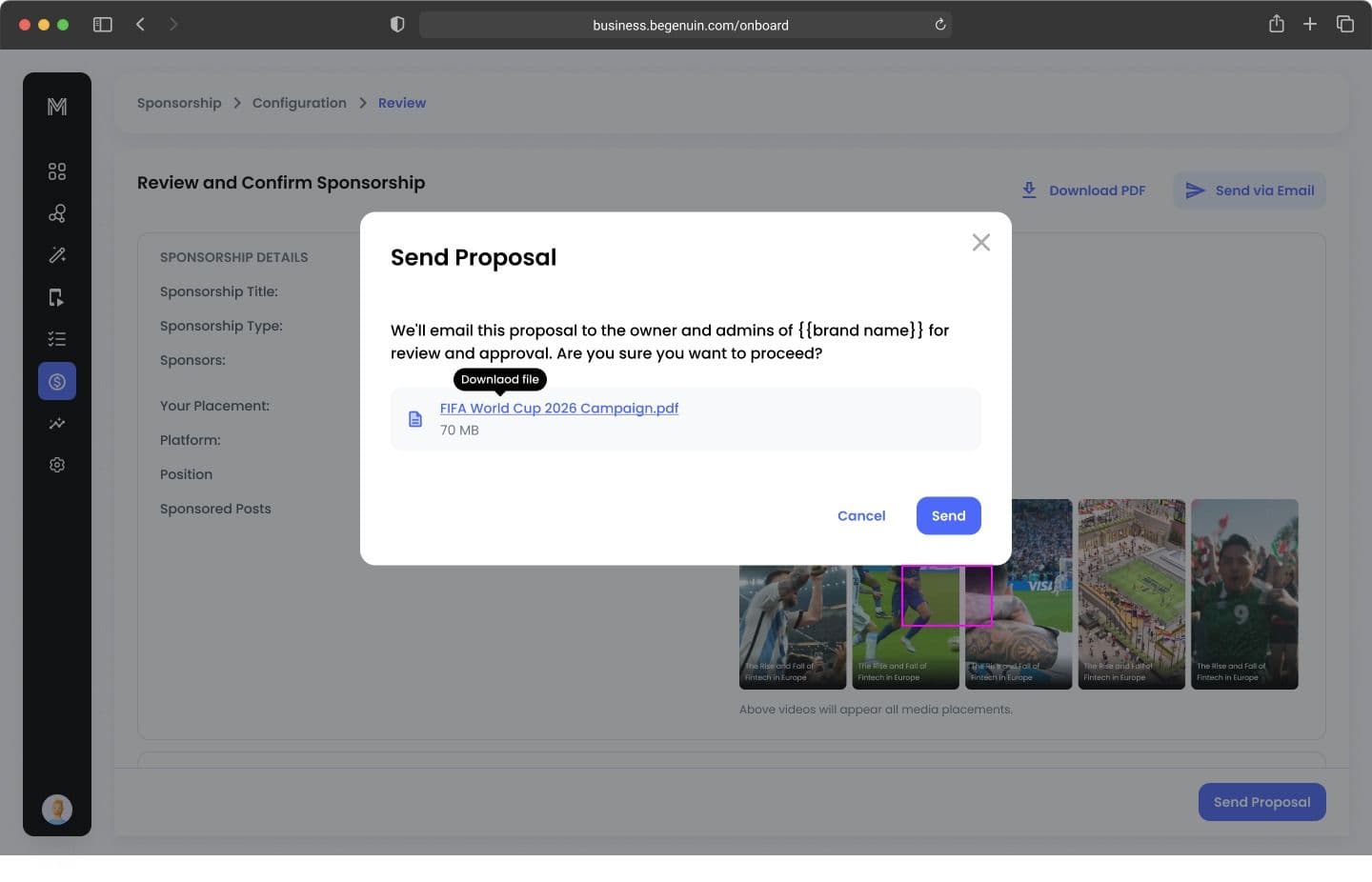Click the SPONSORSHIP DETAILS label

[234, 257]
